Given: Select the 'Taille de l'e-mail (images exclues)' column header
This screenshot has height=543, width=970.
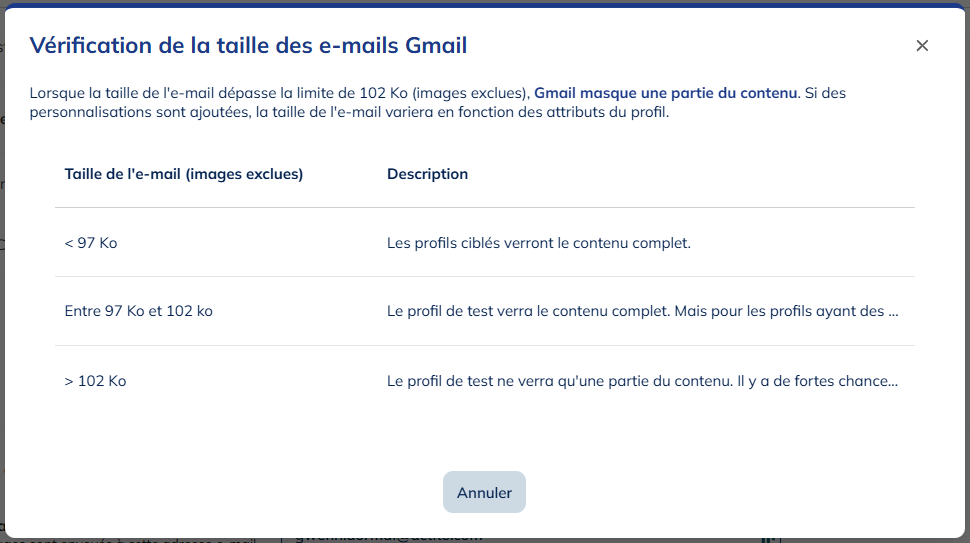Looking at the screenshot, I should (x=184, y=174).
